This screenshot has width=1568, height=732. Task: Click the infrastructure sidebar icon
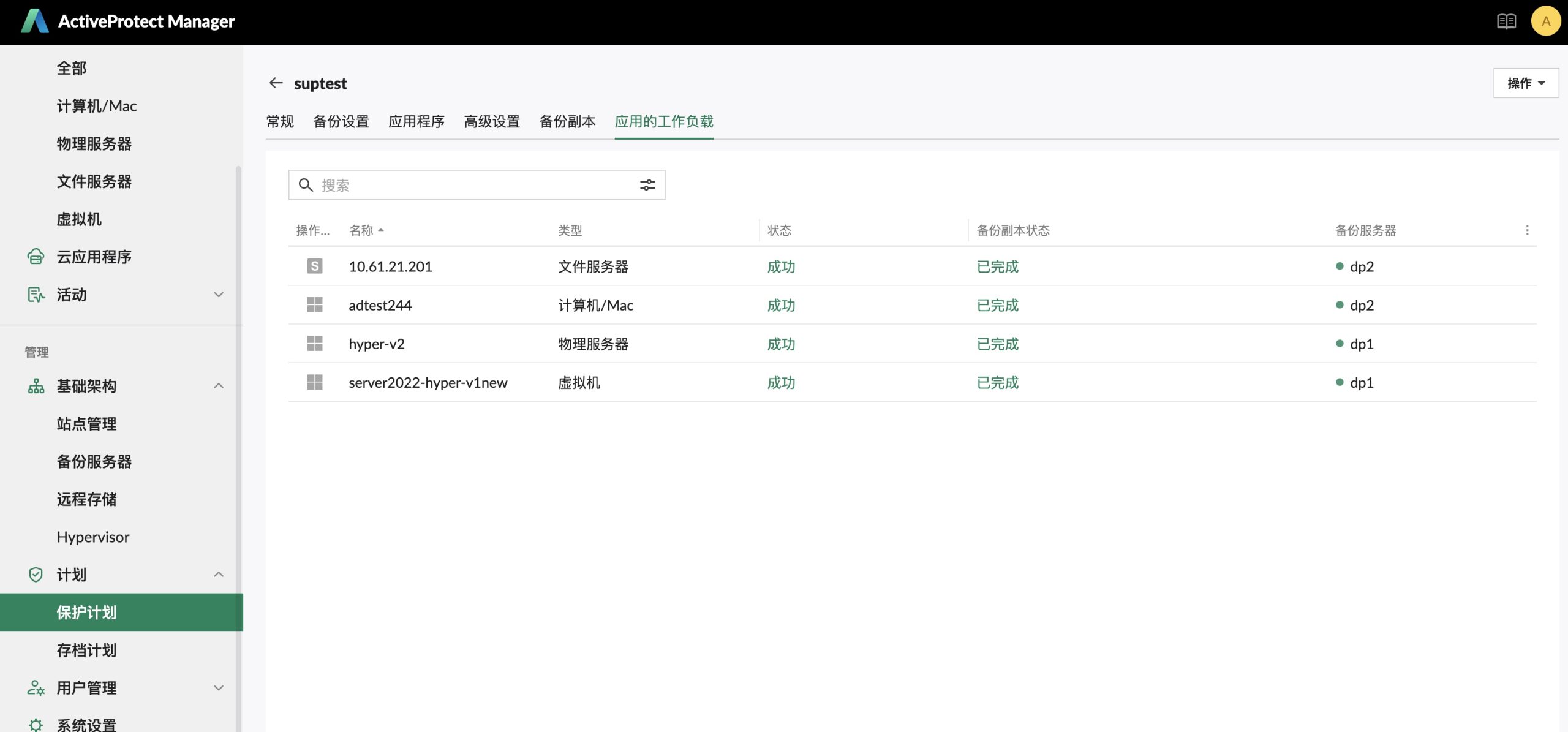pyautogui.click(x=36, y=386)
